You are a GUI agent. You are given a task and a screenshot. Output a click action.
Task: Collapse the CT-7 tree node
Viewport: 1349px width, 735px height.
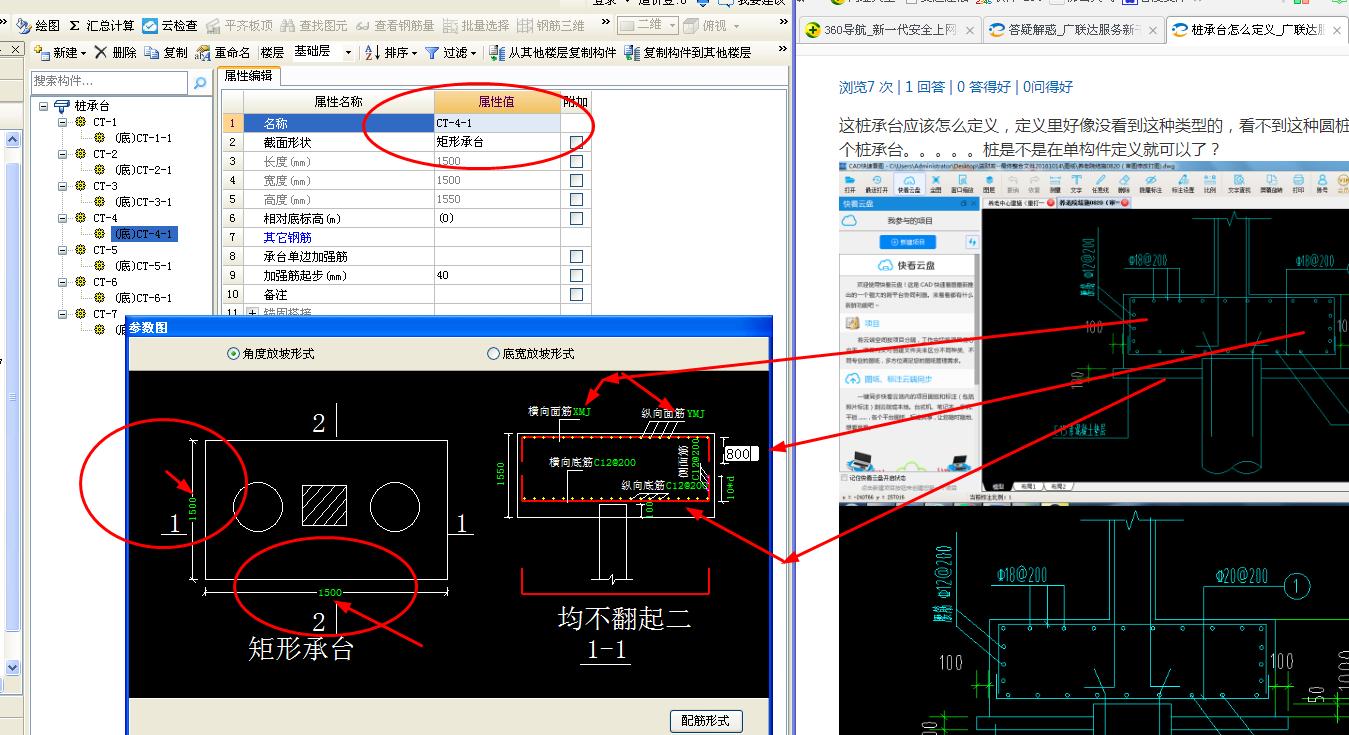point(62,314)
